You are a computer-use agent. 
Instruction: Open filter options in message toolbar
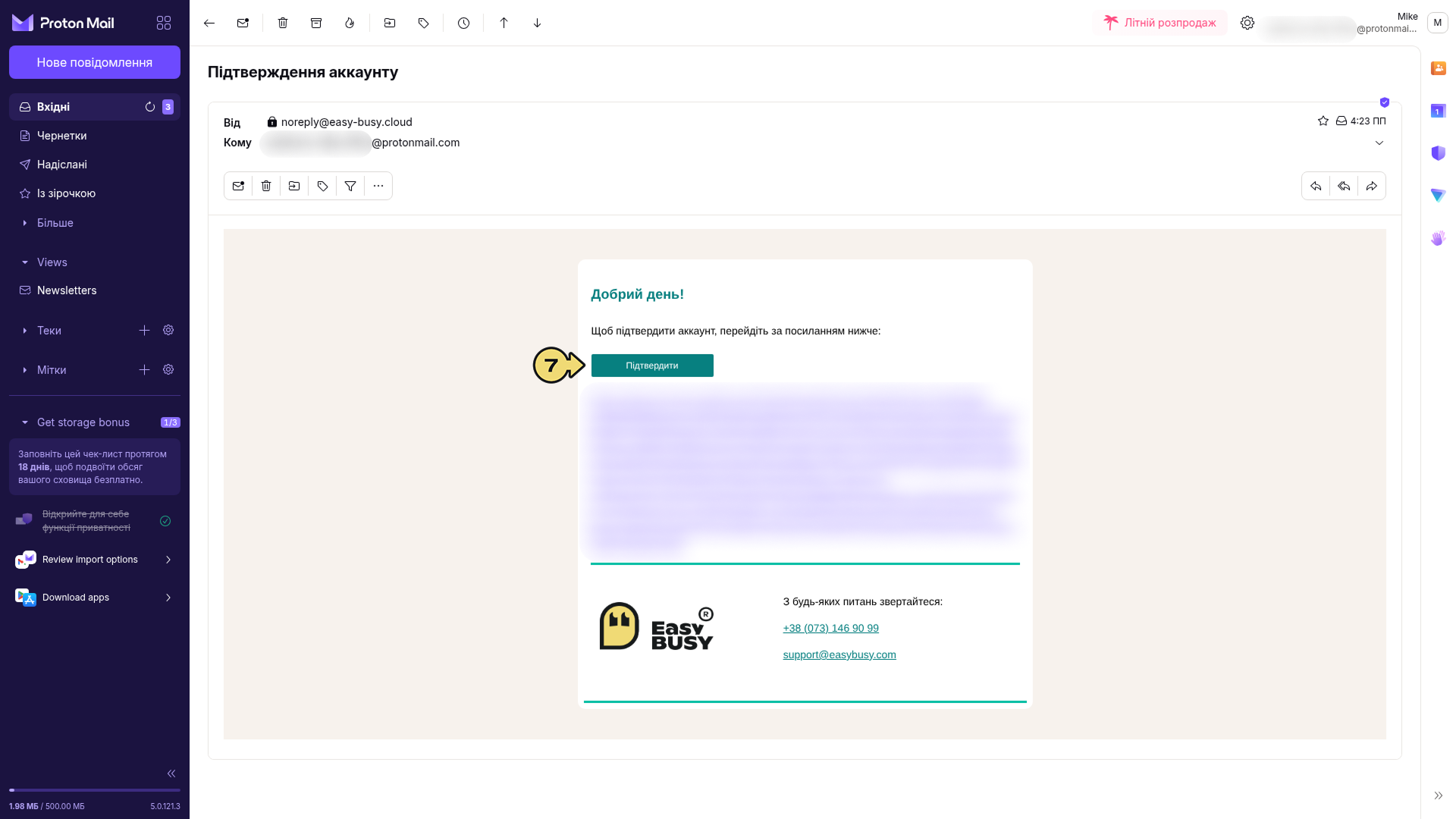click(x=350, y=186)
